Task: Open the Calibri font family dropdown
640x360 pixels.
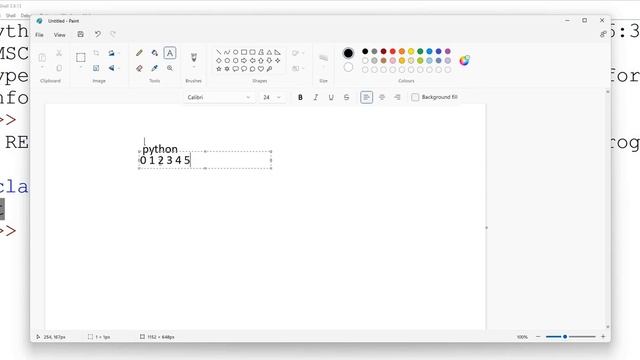Action: [x=219, y=97]
